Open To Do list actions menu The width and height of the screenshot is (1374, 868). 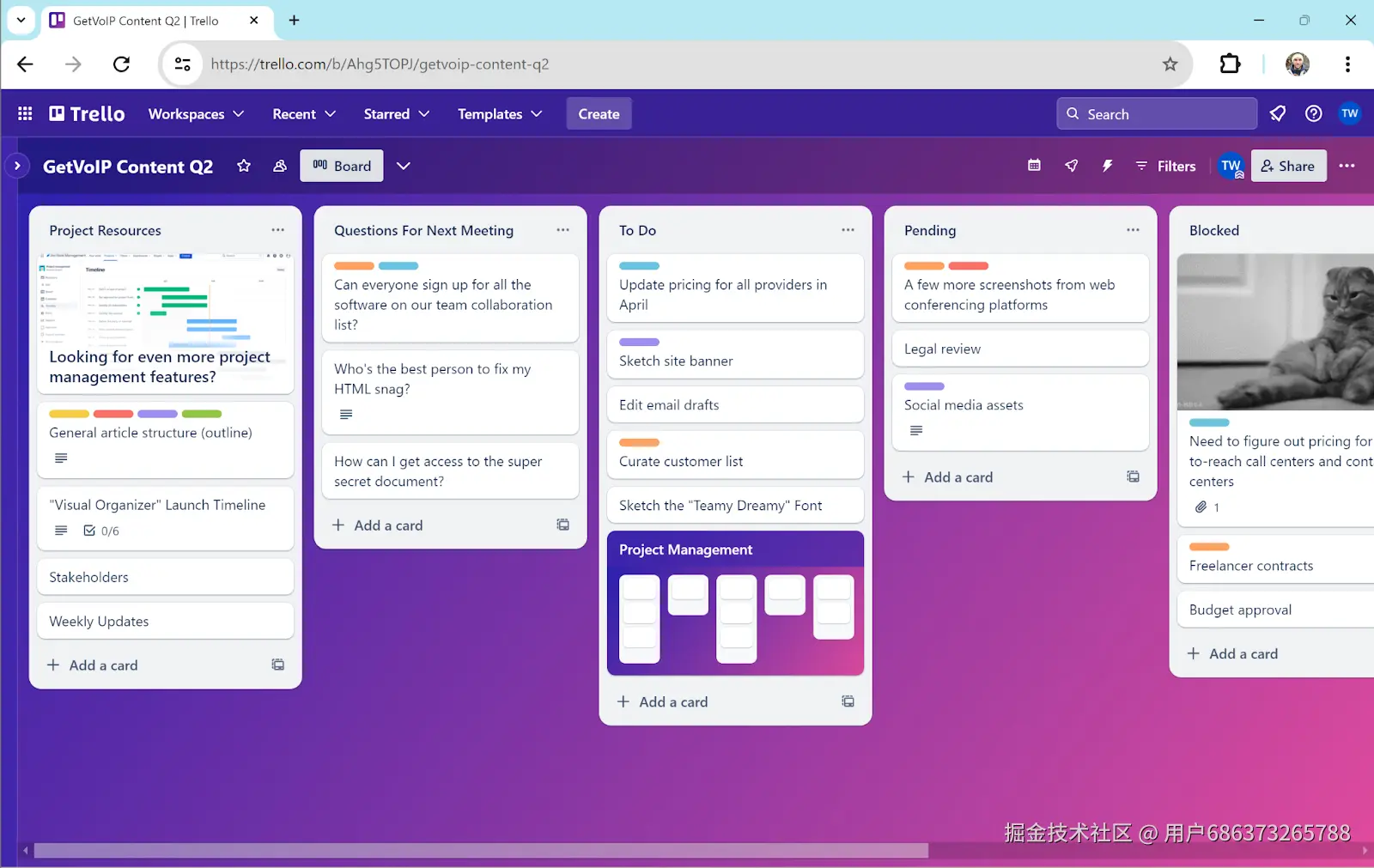point(848,230)
